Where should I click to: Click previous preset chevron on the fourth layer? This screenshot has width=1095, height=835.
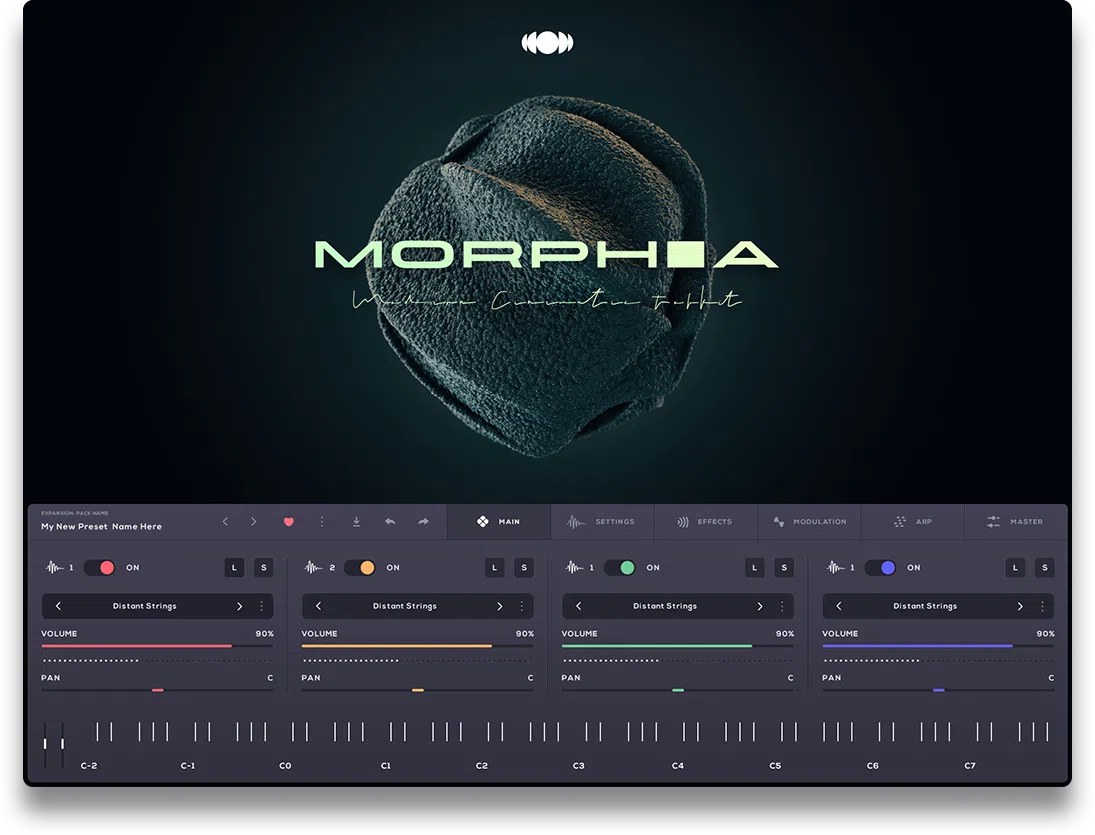coord(838,605)
